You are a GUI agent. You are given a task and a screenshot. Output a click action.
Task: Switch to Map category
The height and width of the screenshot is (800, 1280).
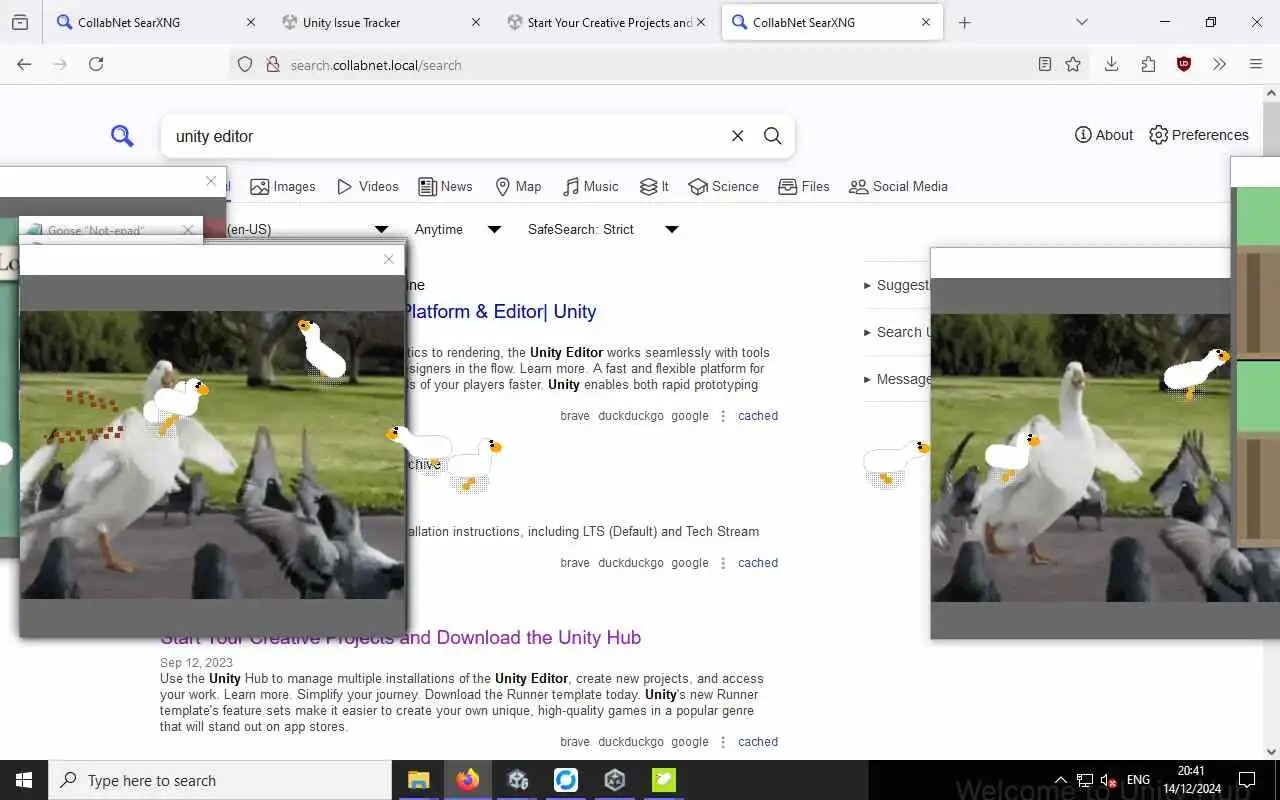pos(518,186)
